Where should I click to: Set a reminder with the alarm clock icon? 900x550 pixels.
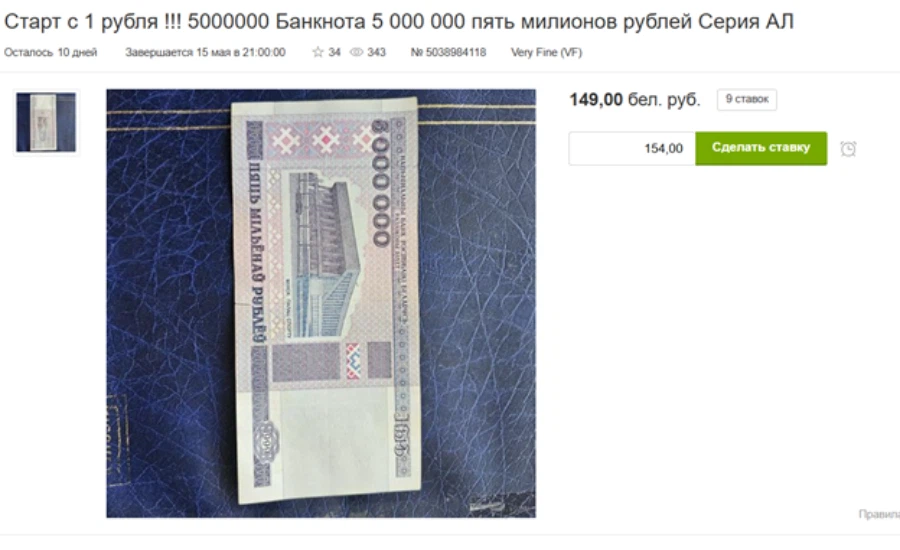[x=848, y=149]
